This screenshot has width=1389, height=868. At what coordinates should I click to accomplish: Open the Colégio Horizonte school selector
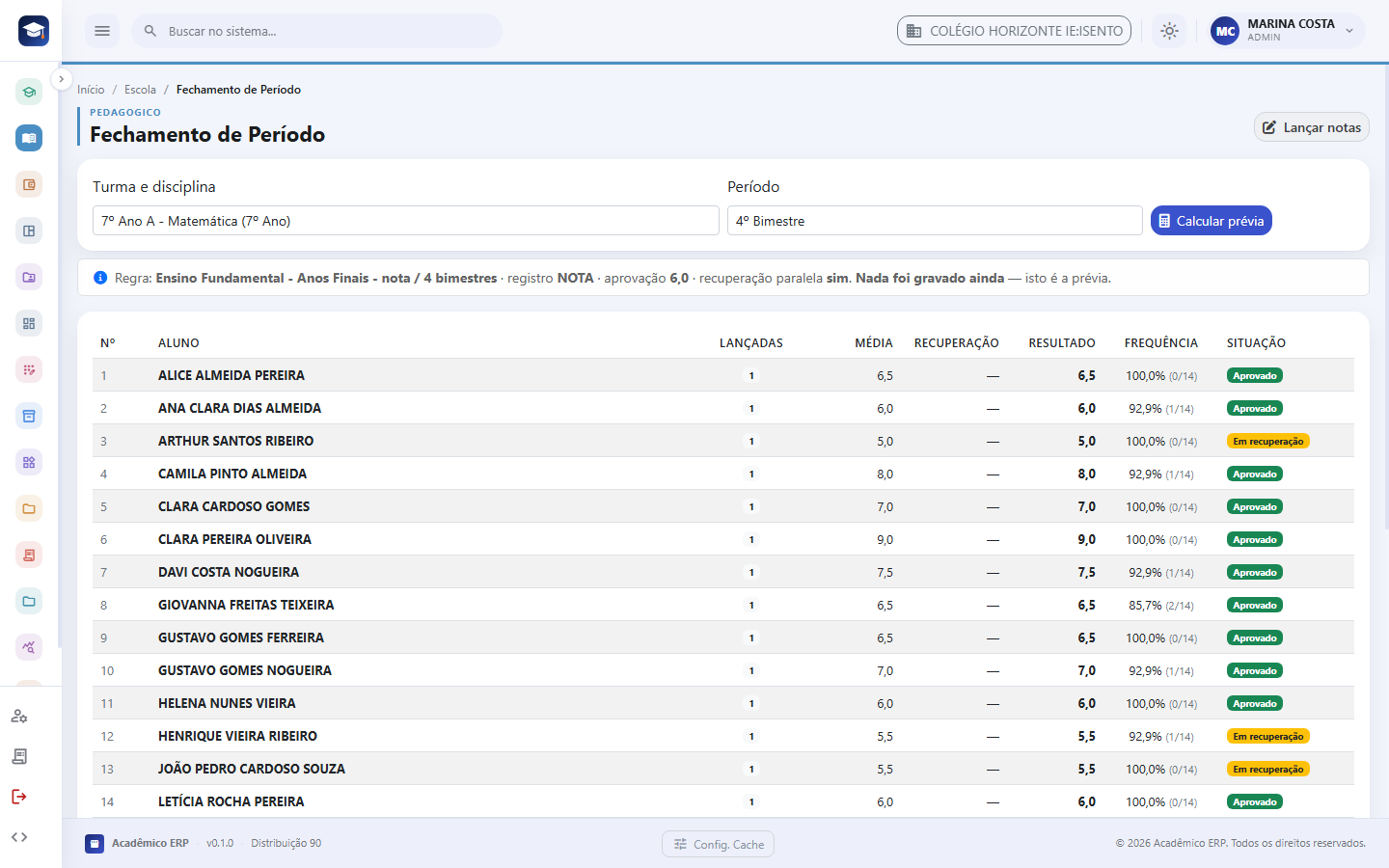(1014, 31)
